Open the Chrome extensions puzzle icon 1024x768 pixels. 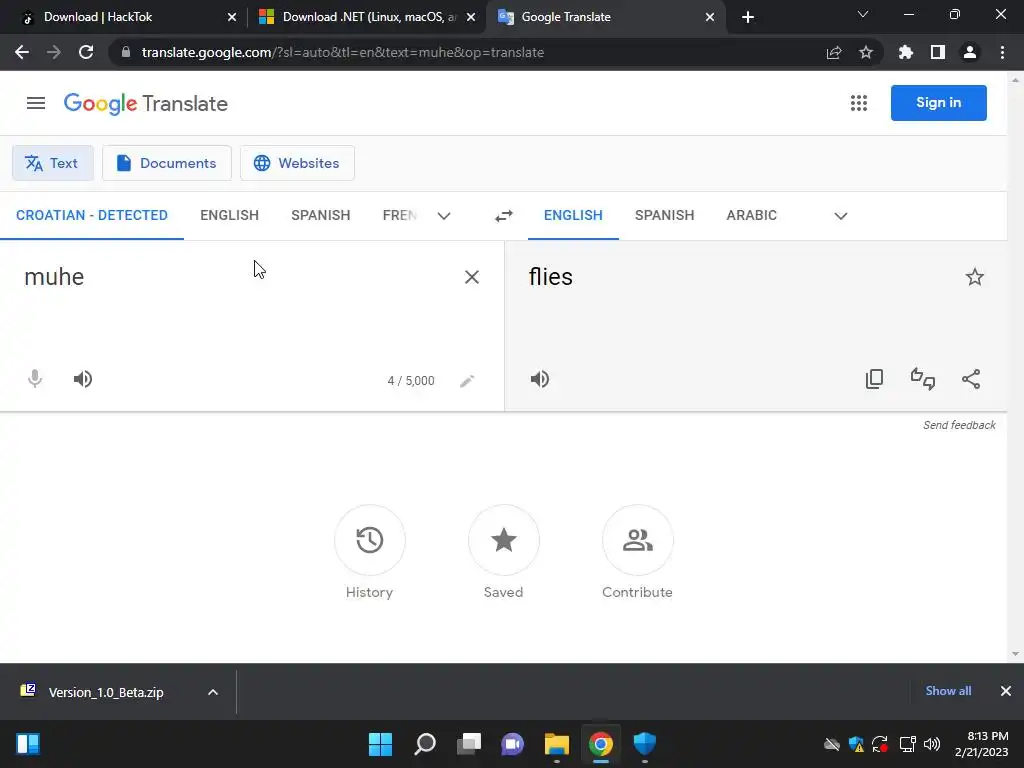906,52
